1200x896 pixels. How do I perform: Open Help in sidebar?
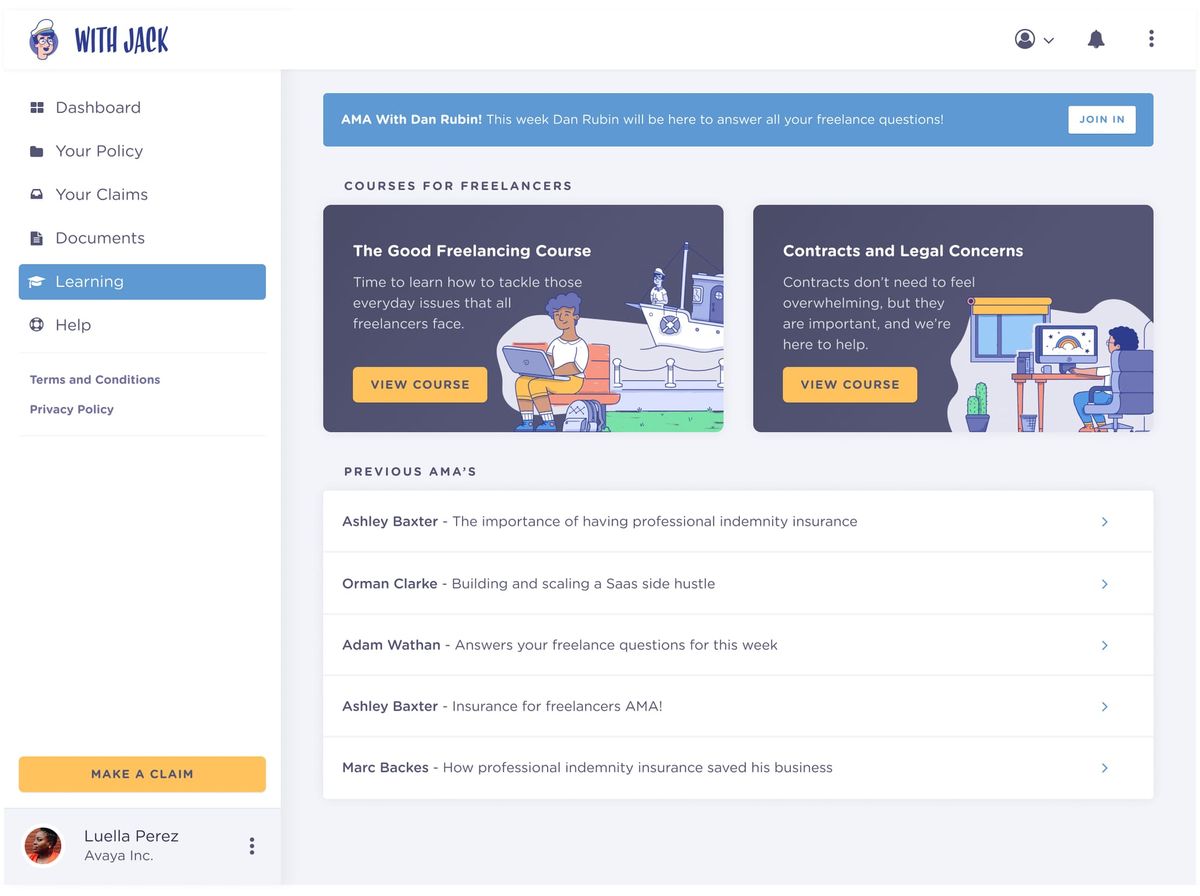(x=142, y=325)
